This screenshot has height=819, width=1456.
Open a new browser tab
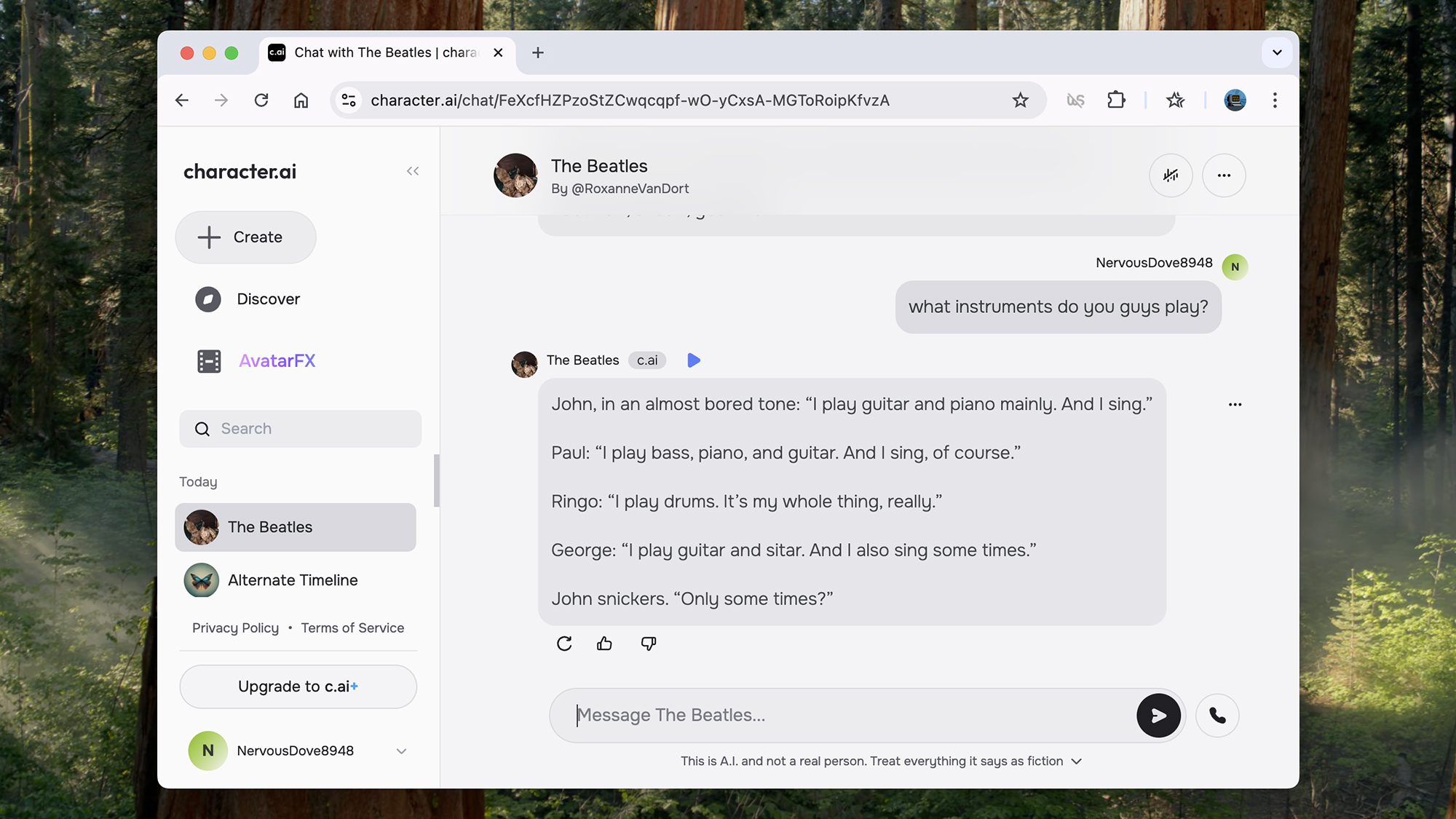click(x=538, y=52)
